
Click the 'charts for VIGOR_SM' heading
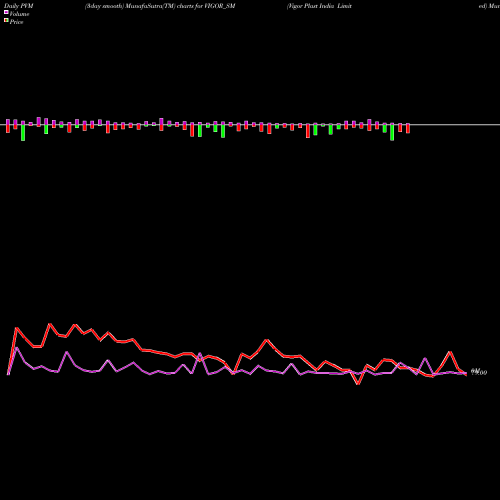[206, 6]
